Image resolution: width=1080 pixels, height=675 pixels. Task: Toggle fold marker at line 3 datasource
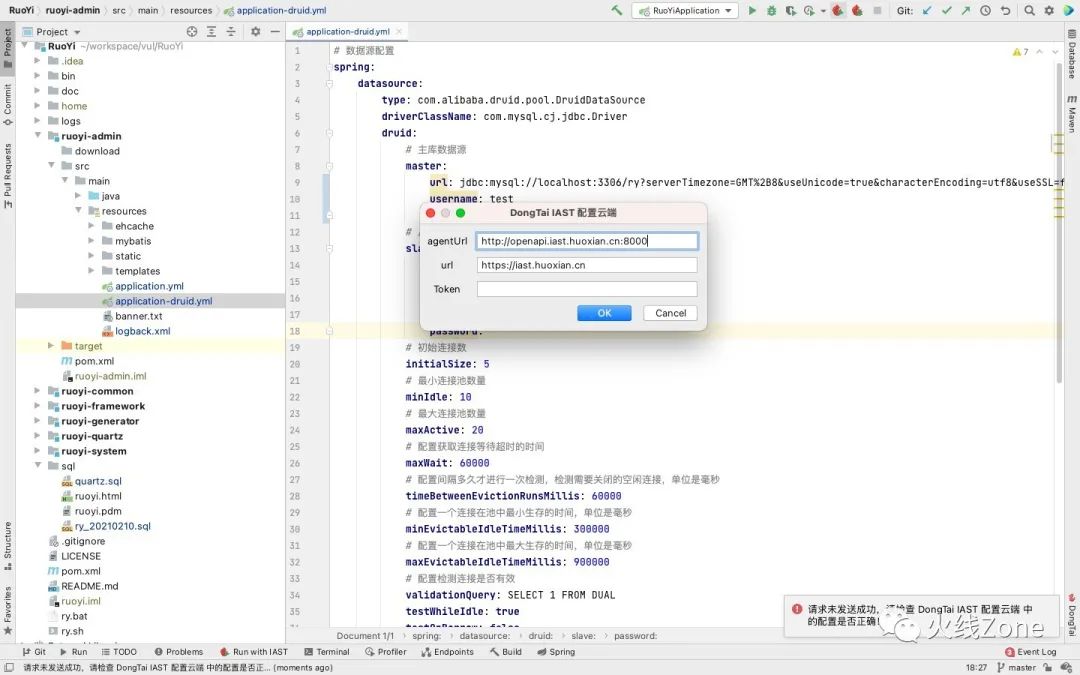[x=329, y=83]
